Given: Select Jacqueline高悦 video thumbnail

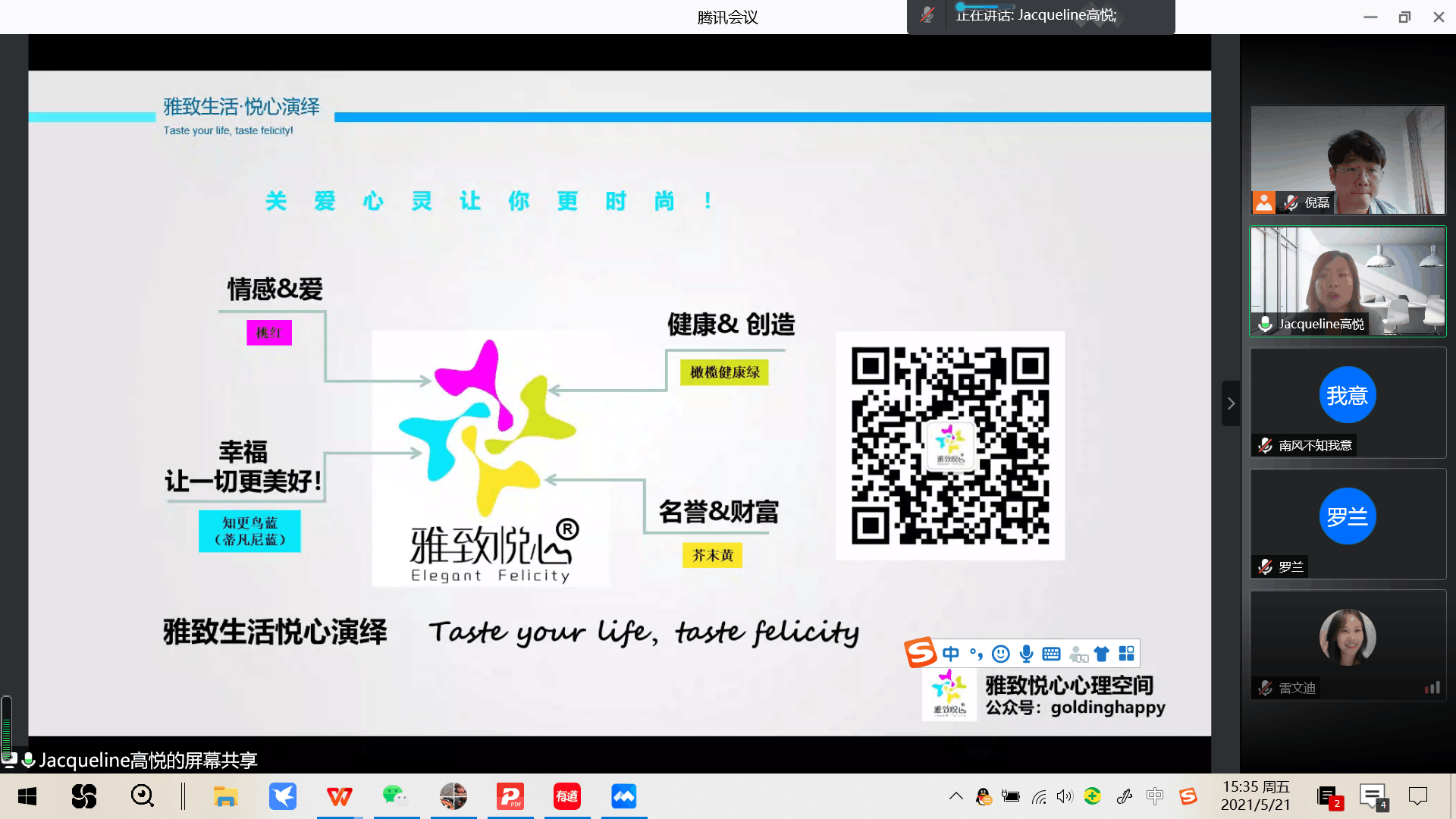Looking at the screenshot, I should click(x=1348, y=281).
